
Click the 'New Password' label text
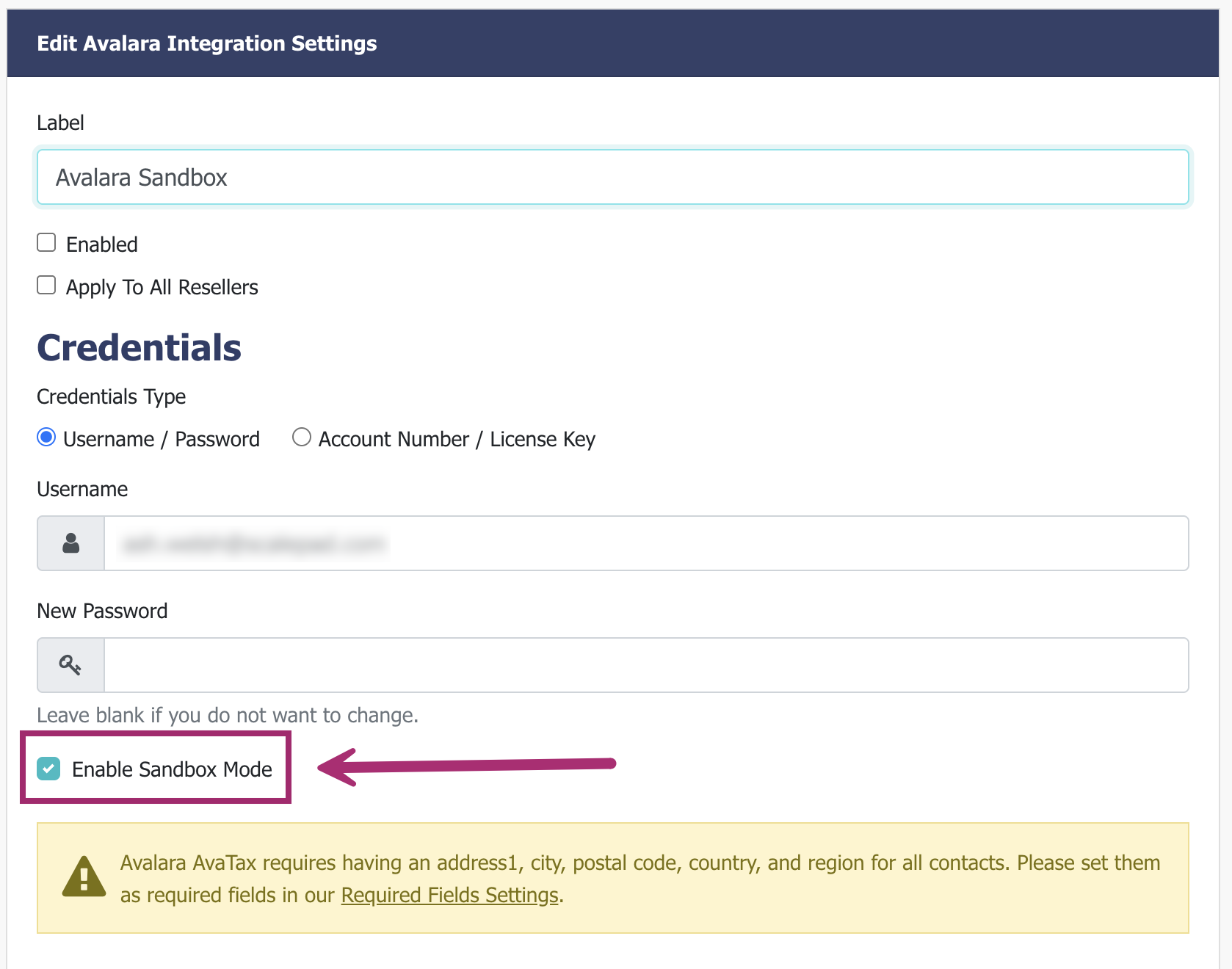tap(102, 611)
